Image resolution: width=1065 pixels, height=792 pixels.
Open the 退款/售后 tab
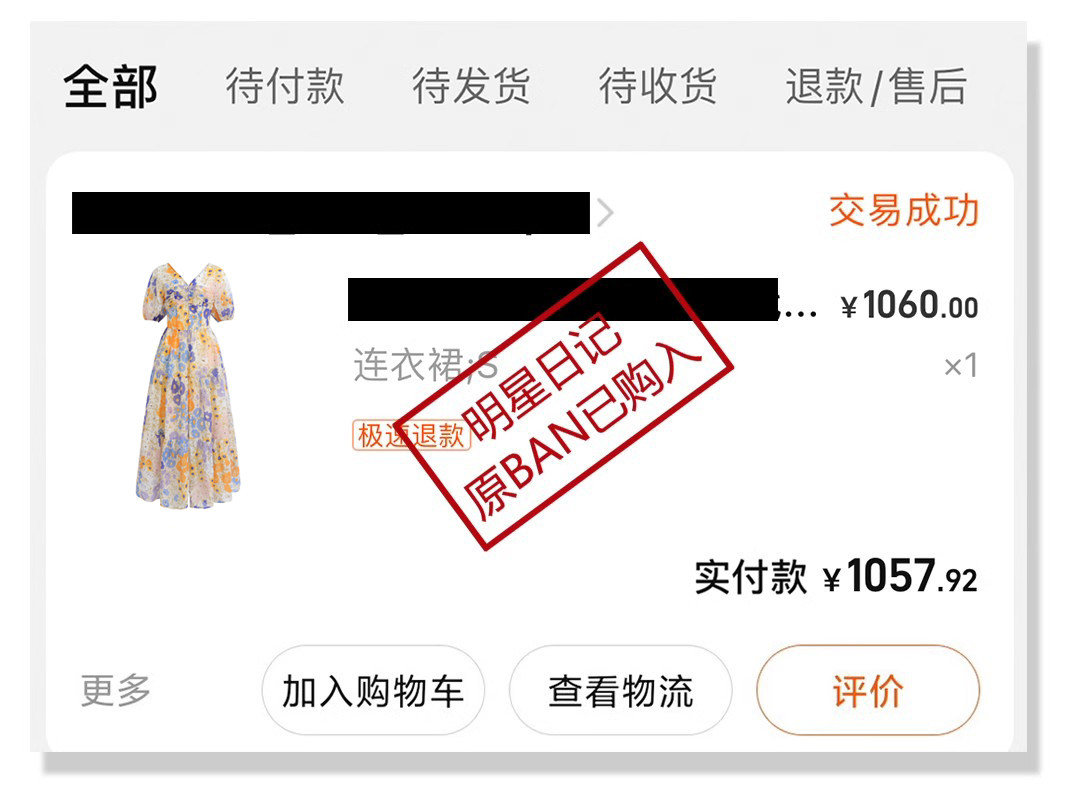click(x=876, y=86)
